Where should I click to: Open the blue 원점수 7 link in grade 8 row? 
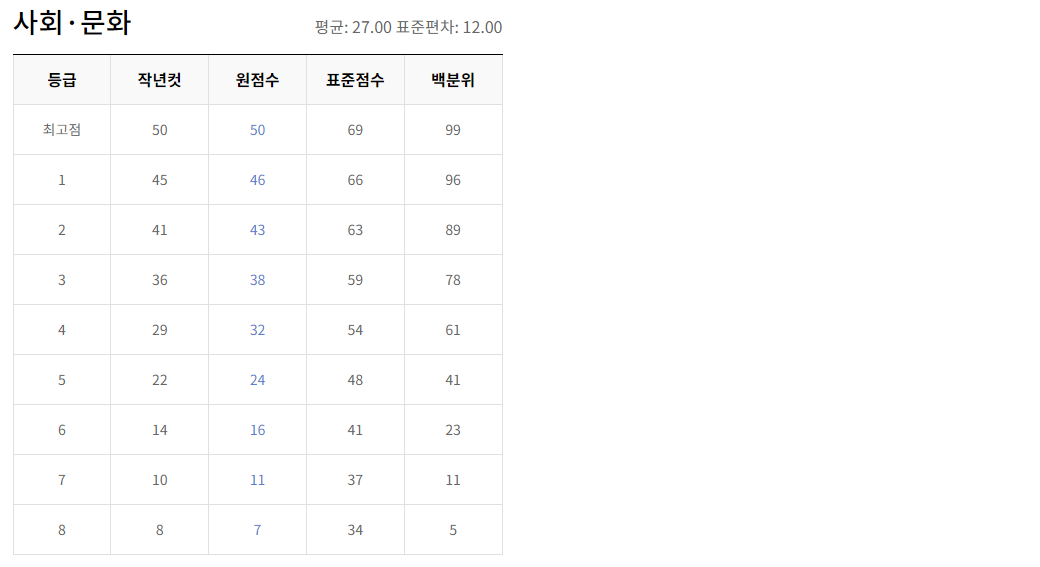tap(257, 531)
